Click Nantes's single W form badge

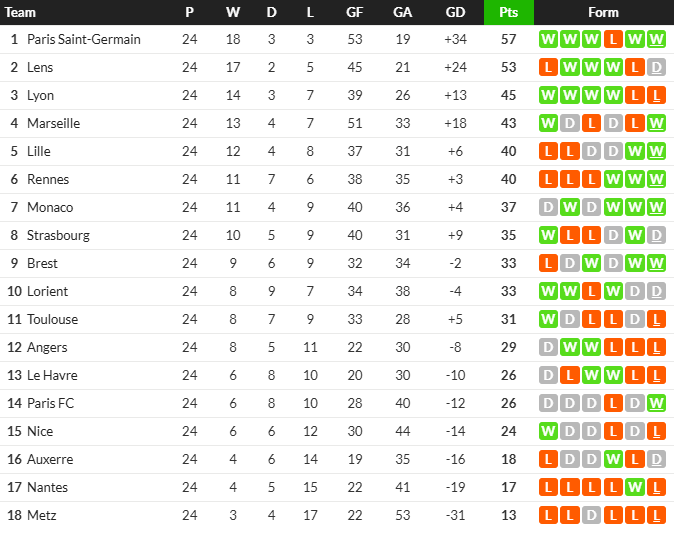634,487
